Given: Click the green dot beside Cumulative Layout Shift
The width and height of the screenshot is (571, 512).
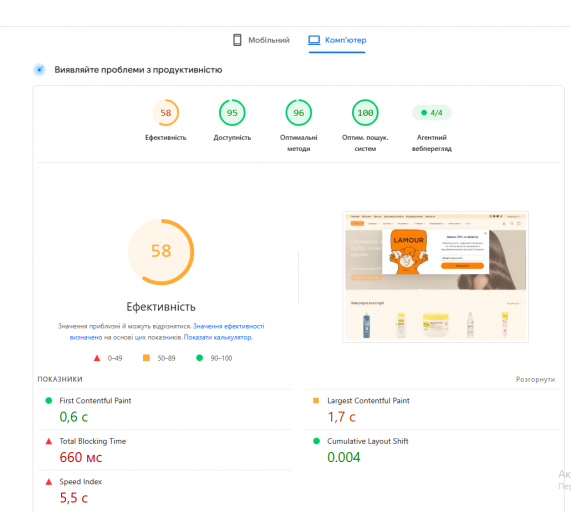Looking at the screenshot, I should point(316,441).
